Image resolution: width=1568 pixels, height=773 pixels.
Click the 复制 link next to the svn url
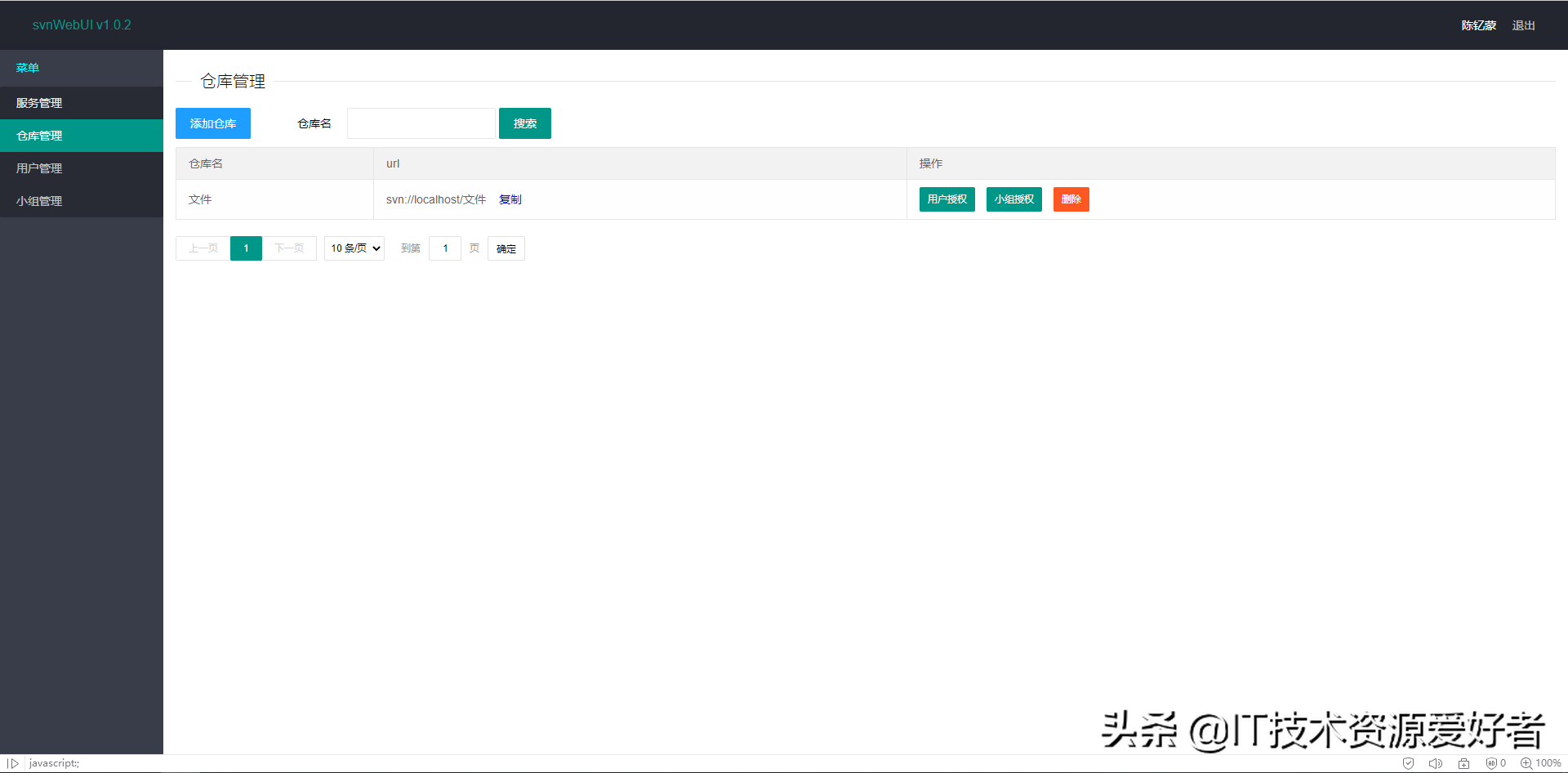(x=510, y=199)
